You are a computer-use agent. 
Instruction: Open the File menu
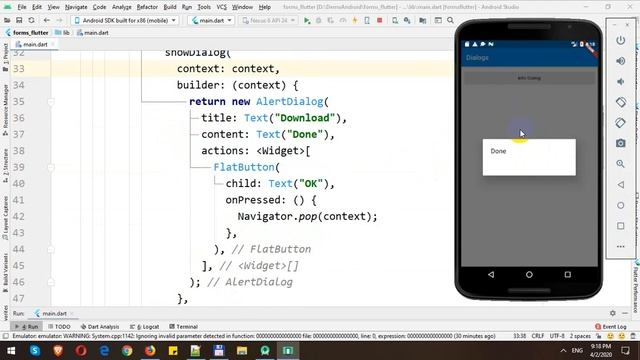tap(22, 7)
